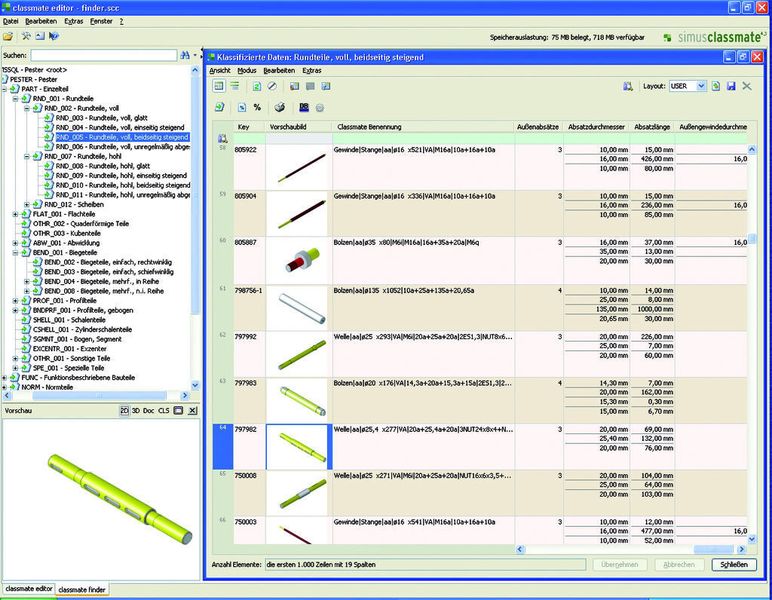Viewport: 772px width, 600px height.
Task: Expand the FLAT_001 - Flachteile node
Action: tap(16, 214)
